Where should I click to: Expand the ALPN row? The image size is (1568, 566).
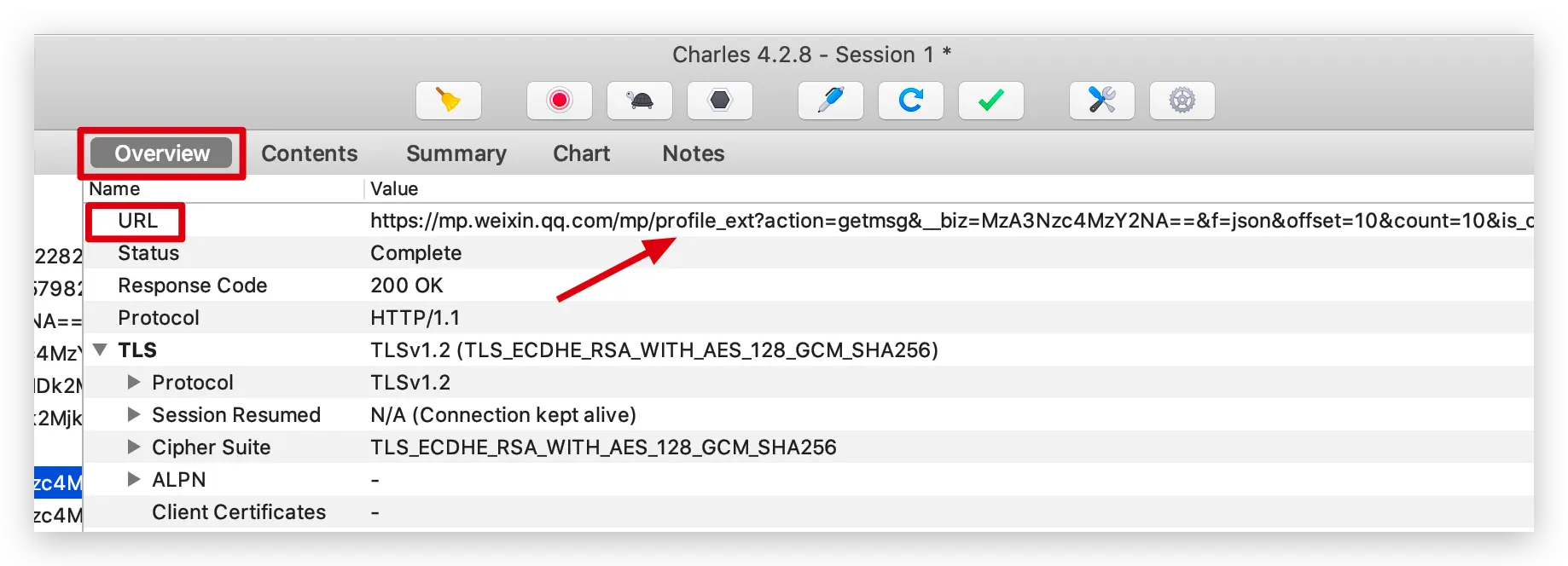134,479
